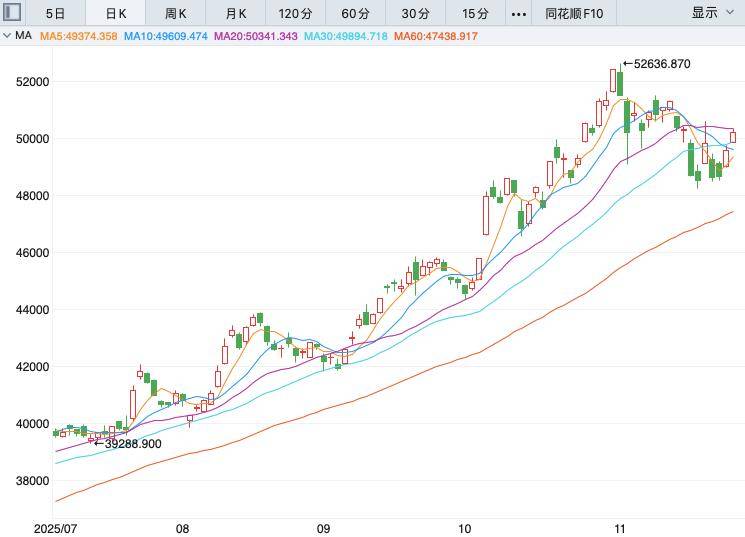Screen dimensions: 745x537
Task: Click the MA30 cyan legend label
Action: 345,36
